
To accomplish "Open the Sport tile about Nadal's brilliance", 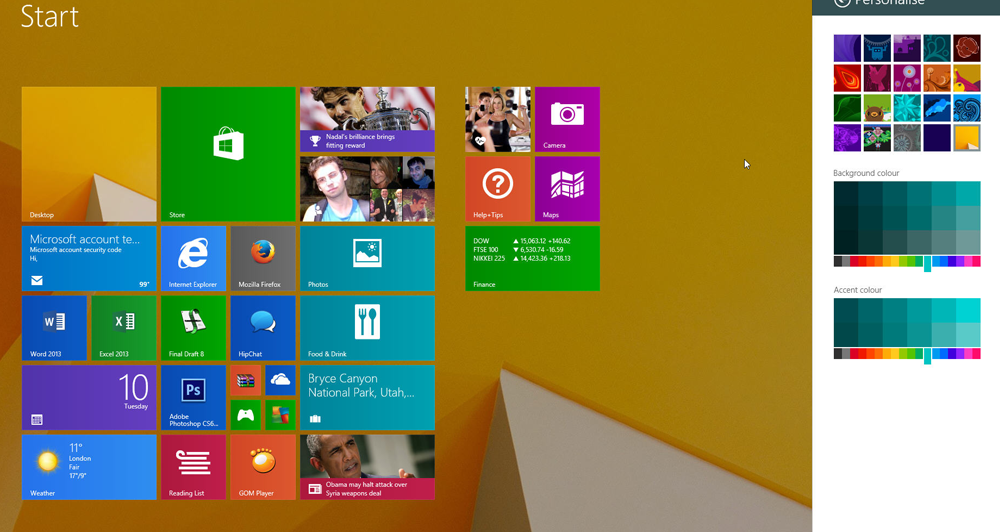I will [367, 119].
